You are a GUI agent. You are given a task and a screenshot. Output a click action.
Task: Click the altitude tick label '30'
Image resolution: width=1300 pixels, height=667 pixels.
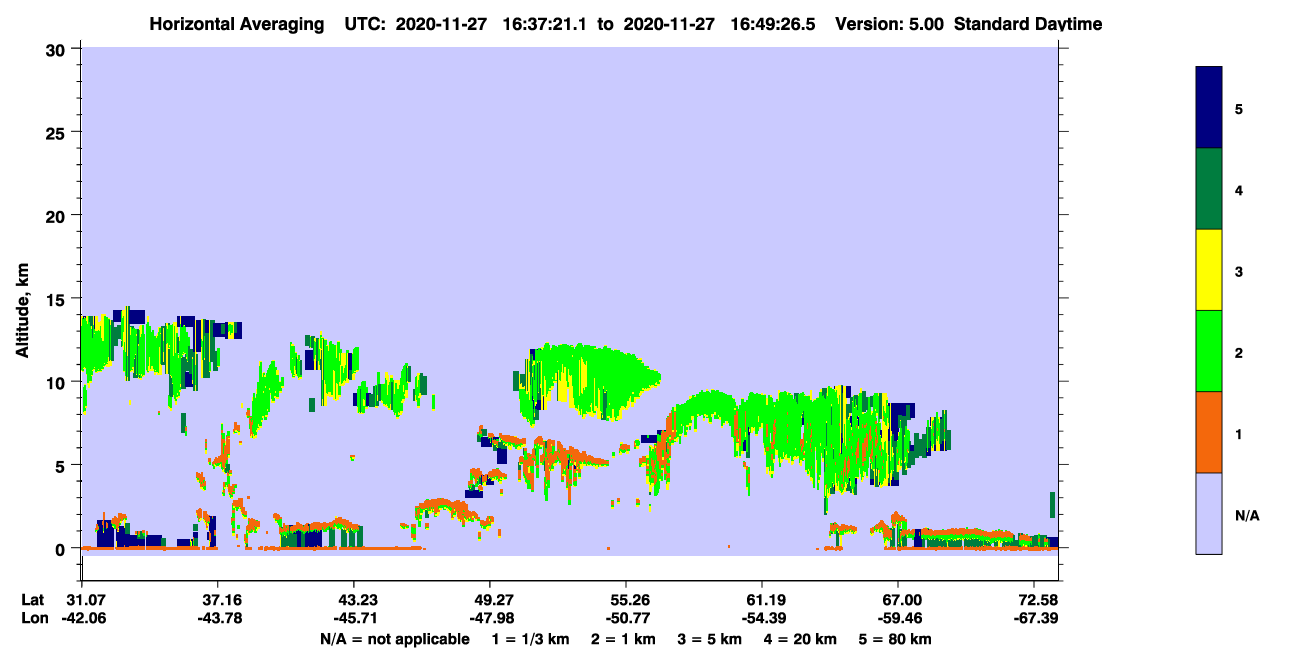click(x=58, y=49)
